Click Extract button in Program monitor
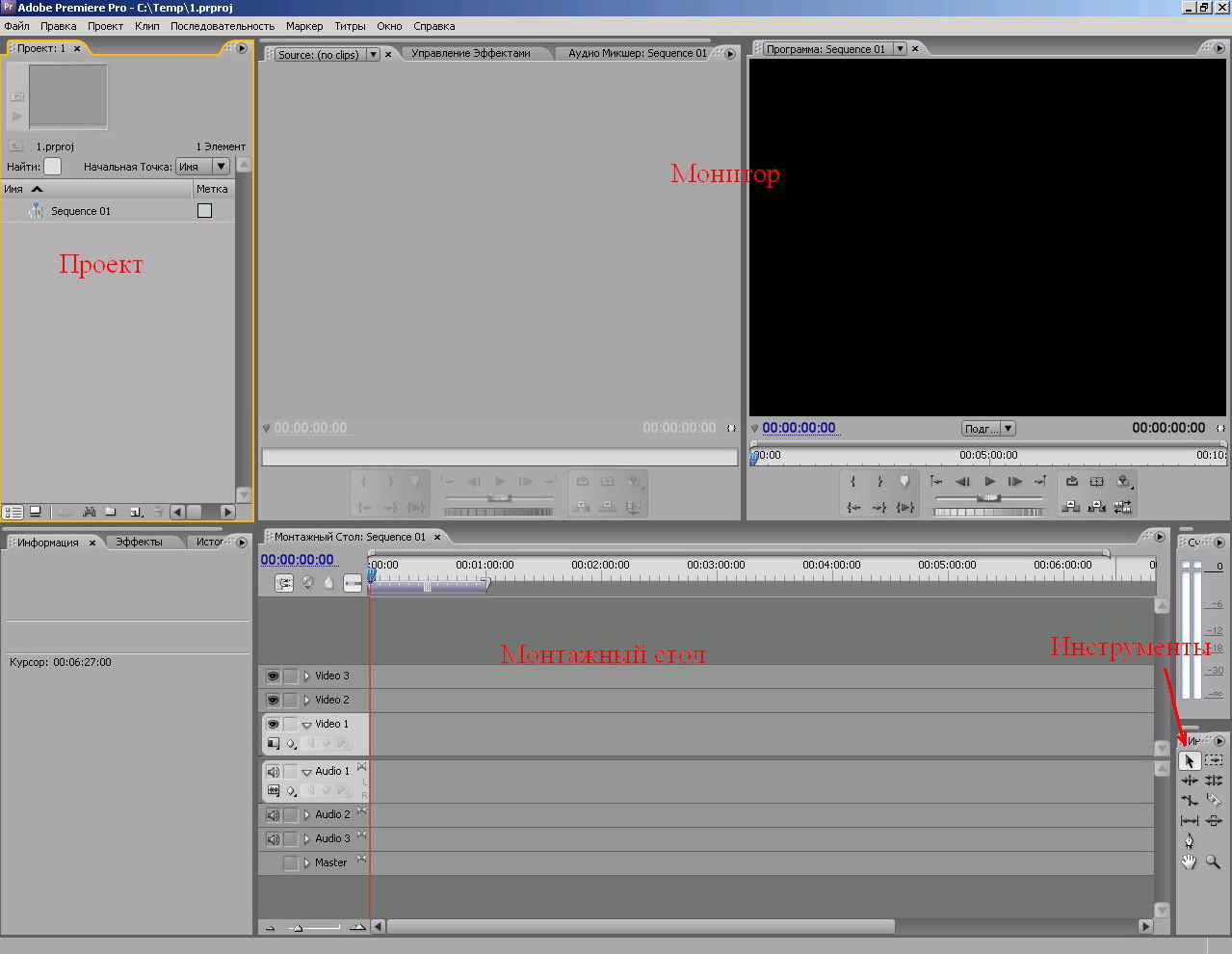The width and height of the screenshot is (1232, 954). click(1096, 507)
